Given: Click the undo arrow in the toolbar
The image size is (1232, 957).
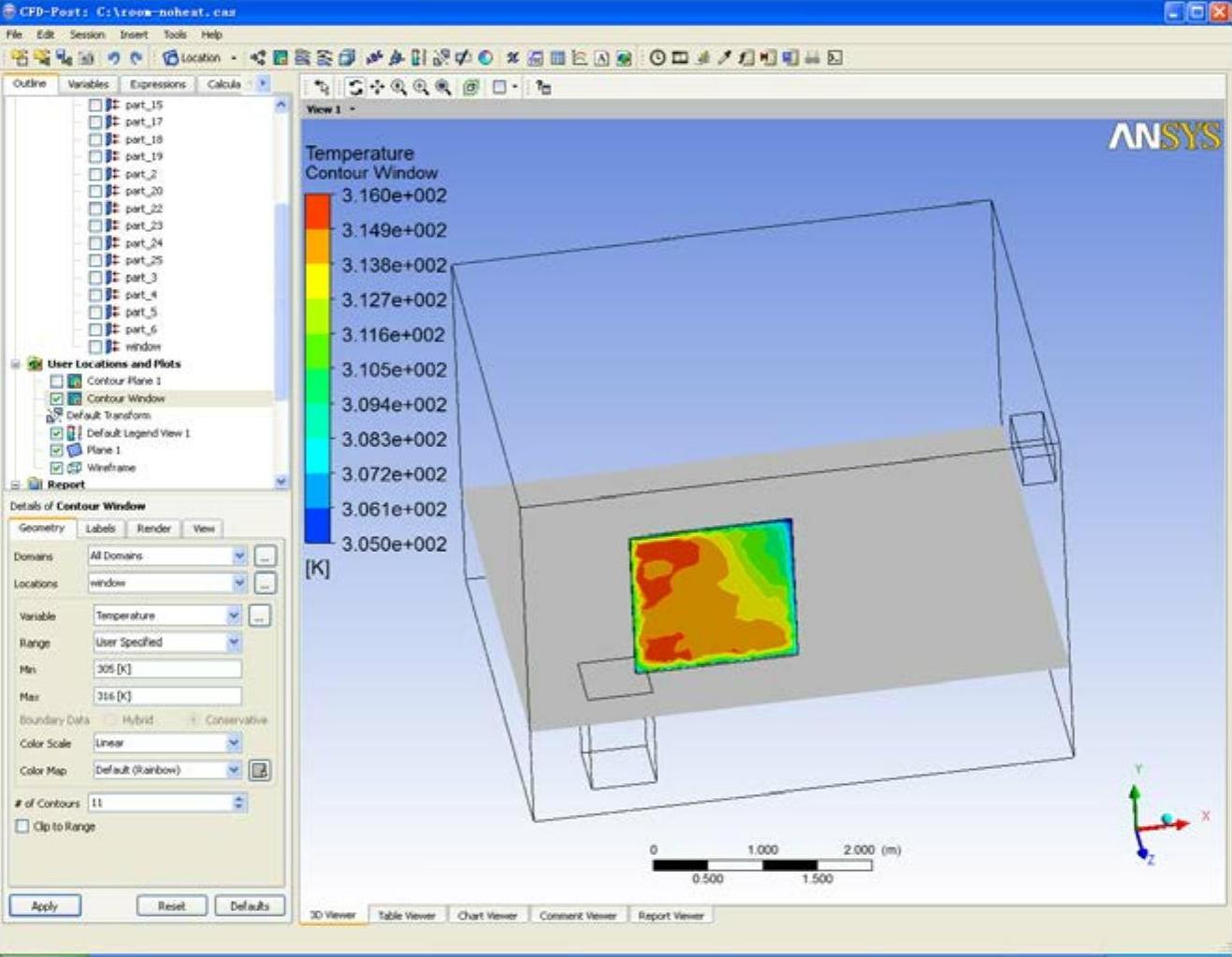Looking at the screenshot, I should coord(113,58).
